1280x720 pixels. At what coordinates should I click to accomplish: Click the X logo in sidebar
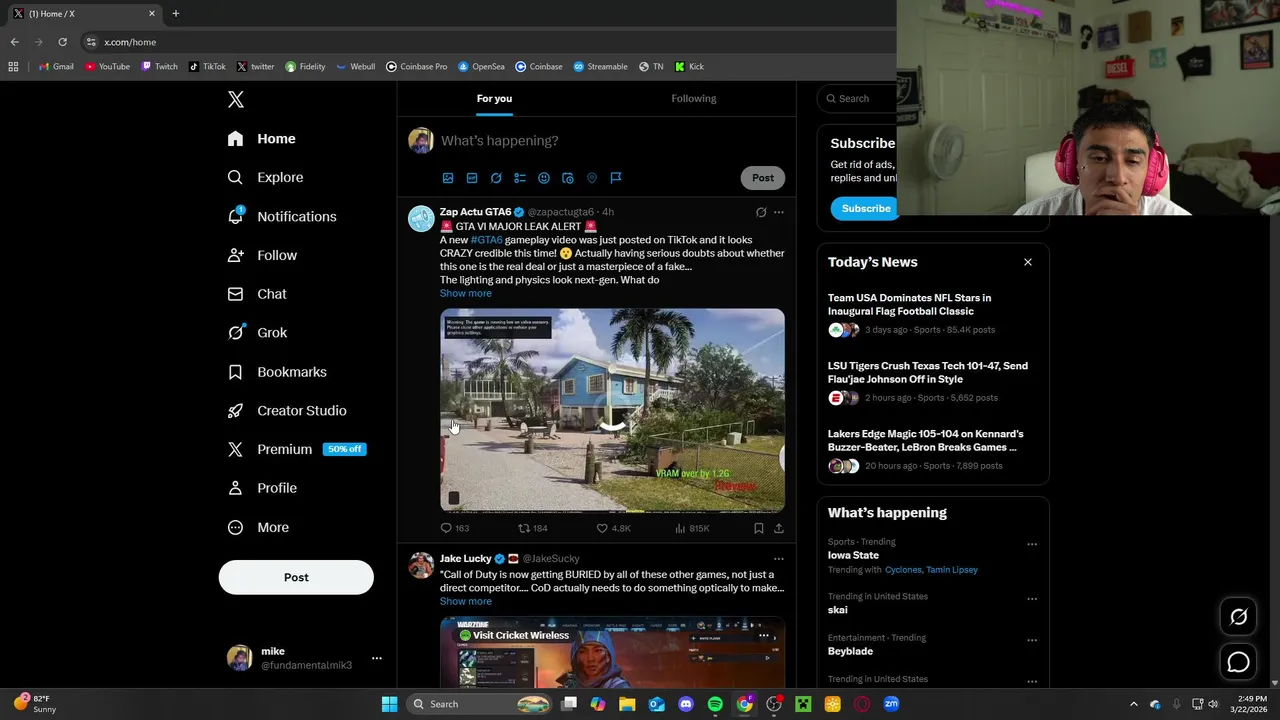click(236, 99)
